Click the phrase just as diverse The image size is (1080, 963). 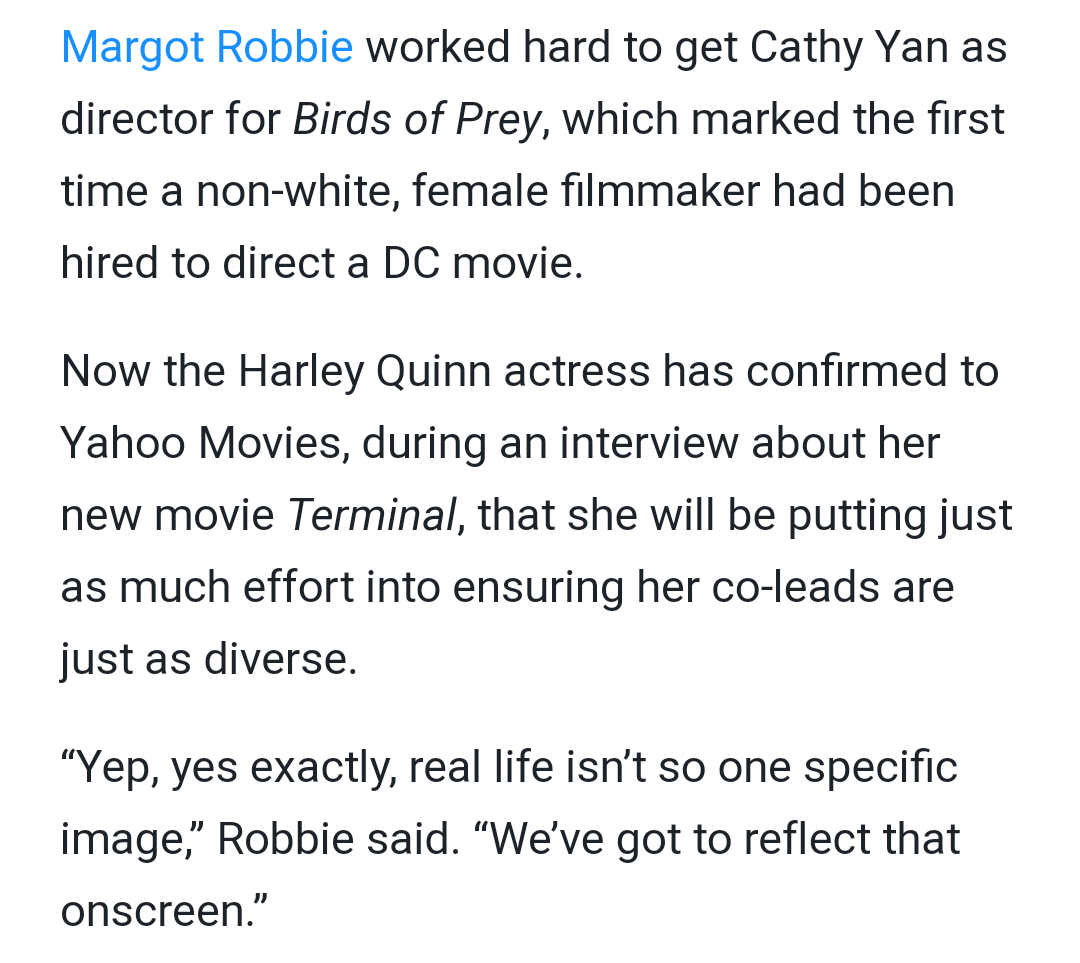pos(208,659)
